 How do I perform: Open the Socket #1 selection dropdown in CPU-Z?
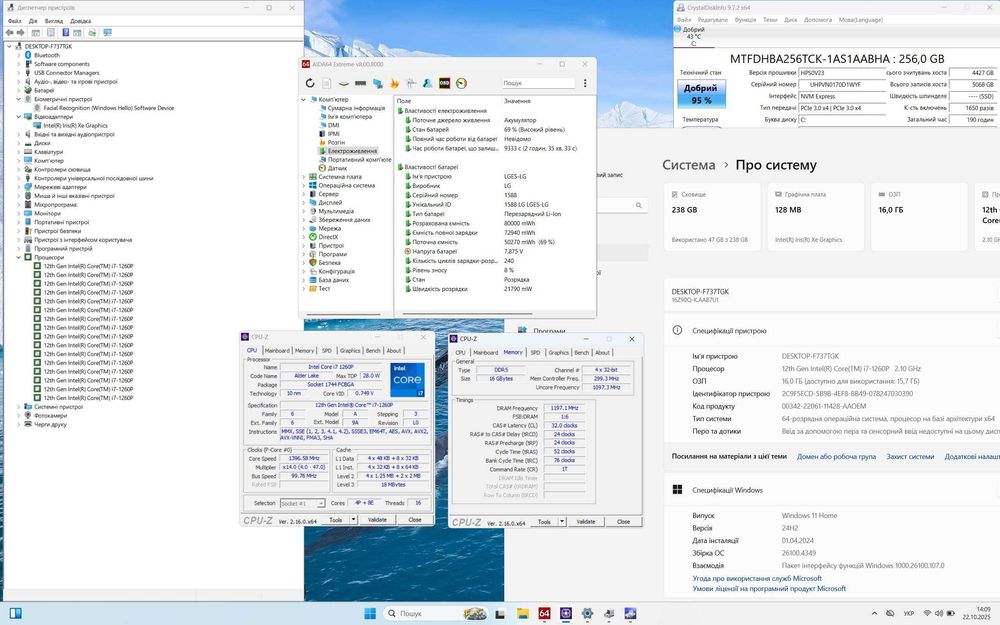point(302,503)
